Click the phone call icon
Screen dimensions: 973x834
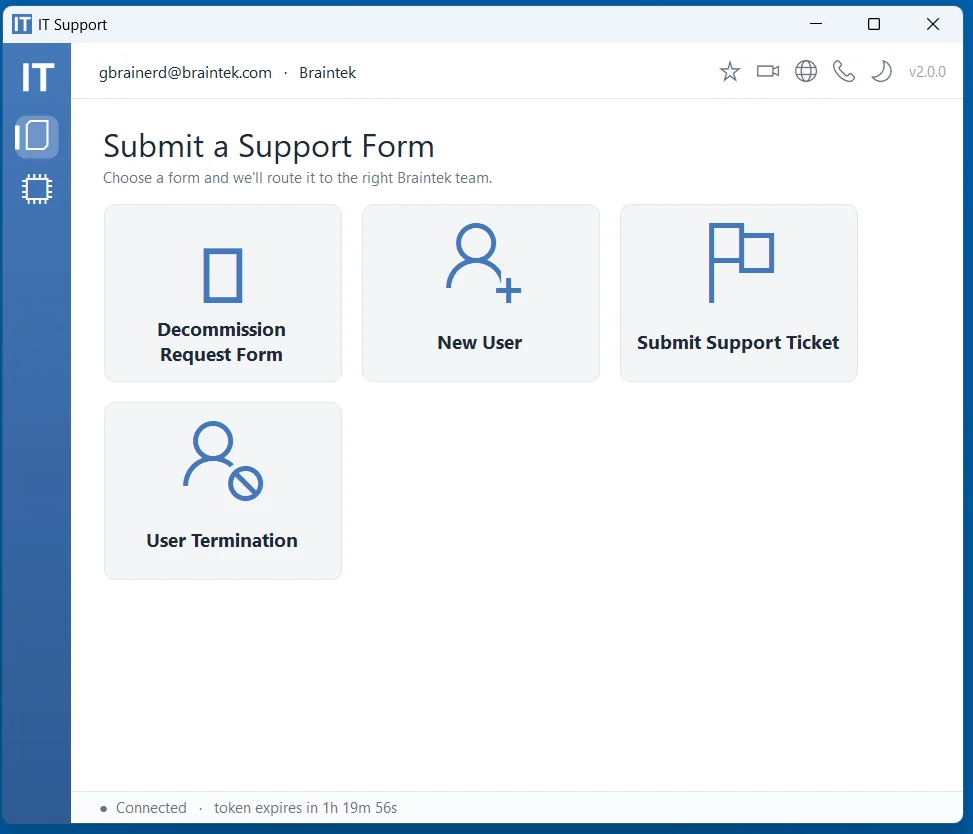point(843,71)
